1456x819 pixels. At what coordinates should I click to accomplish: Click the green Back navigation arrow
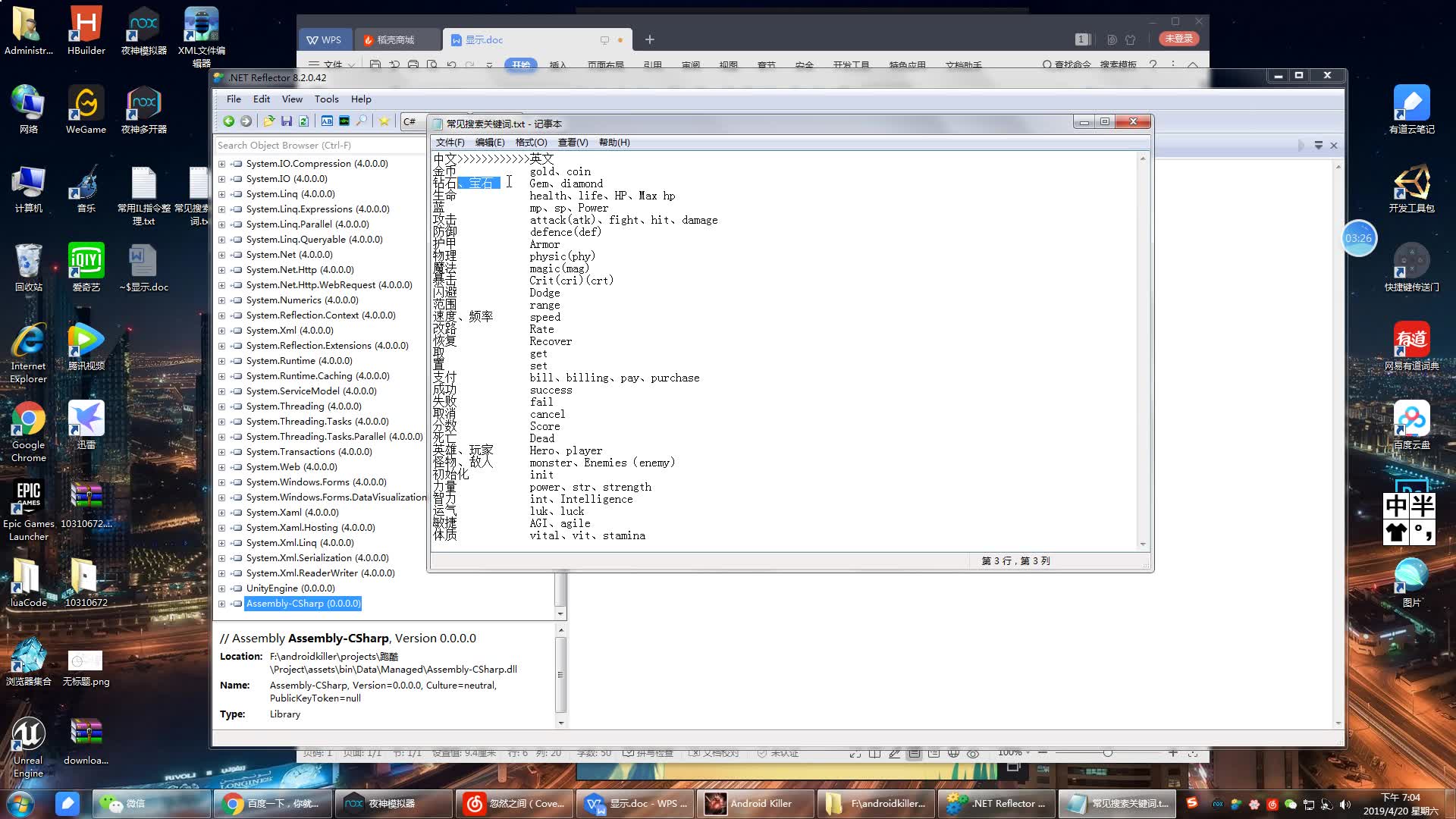coord(228,121)
